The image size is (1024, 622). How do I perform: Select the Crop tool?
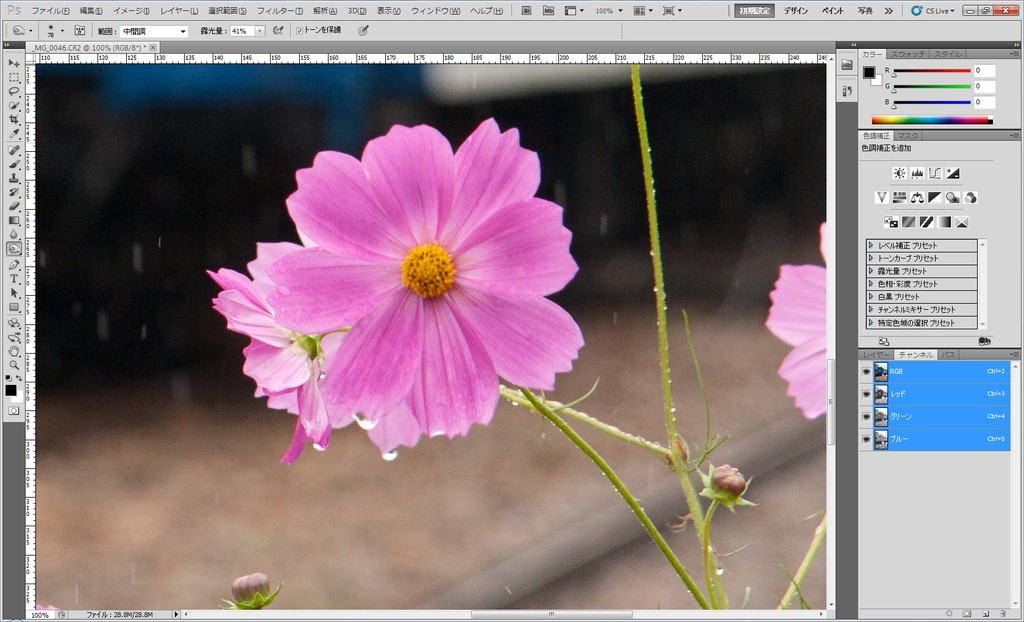tap(14, 120)
